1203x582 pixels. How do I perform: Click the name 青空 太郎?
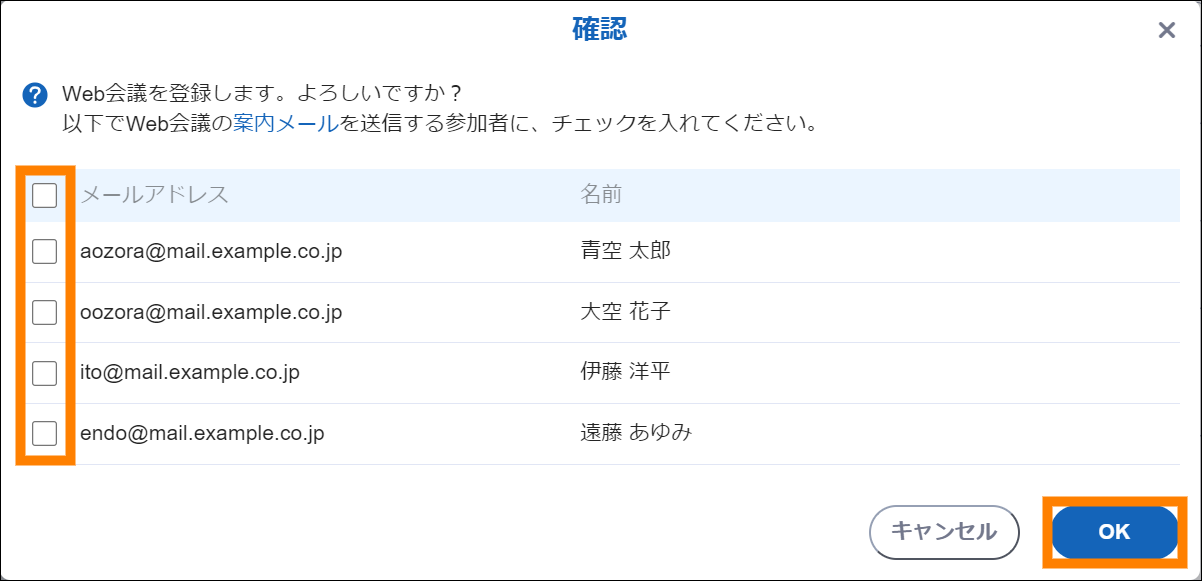pos(625,250)
